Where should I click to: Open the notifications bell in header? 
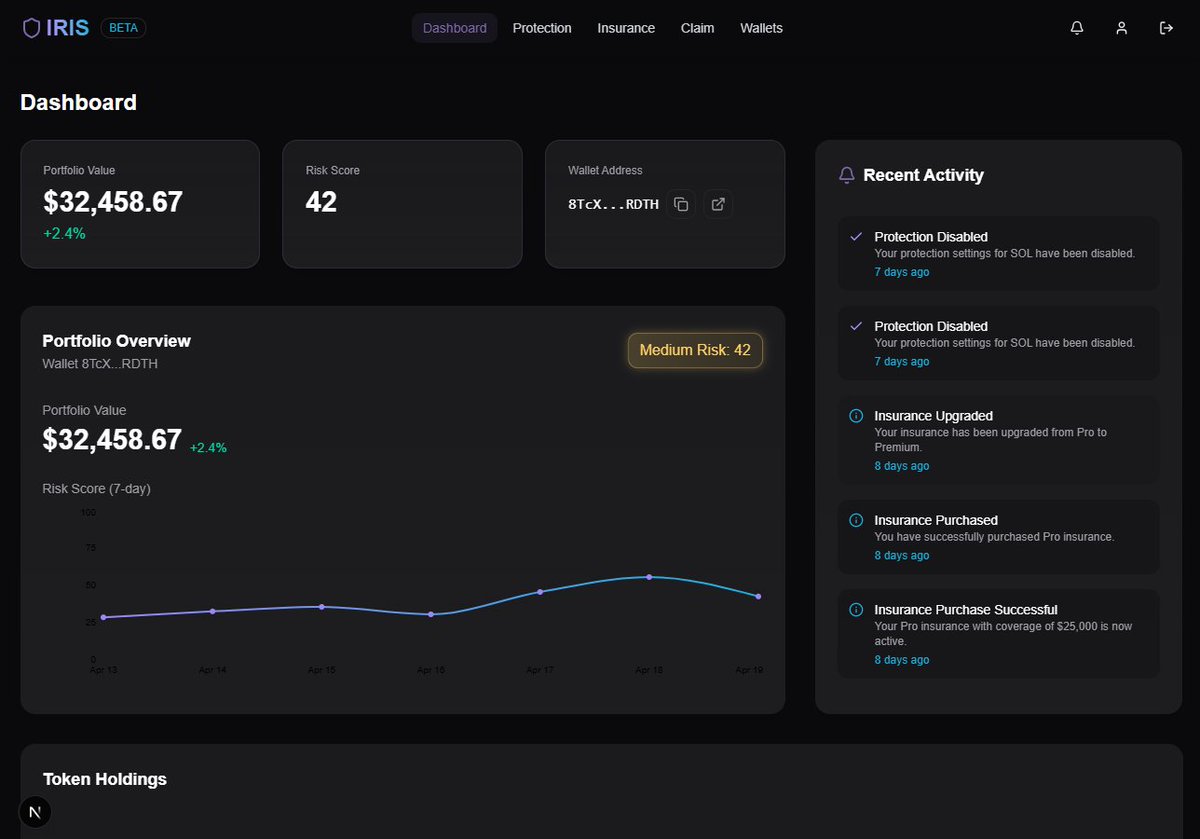pos(1077,28)
